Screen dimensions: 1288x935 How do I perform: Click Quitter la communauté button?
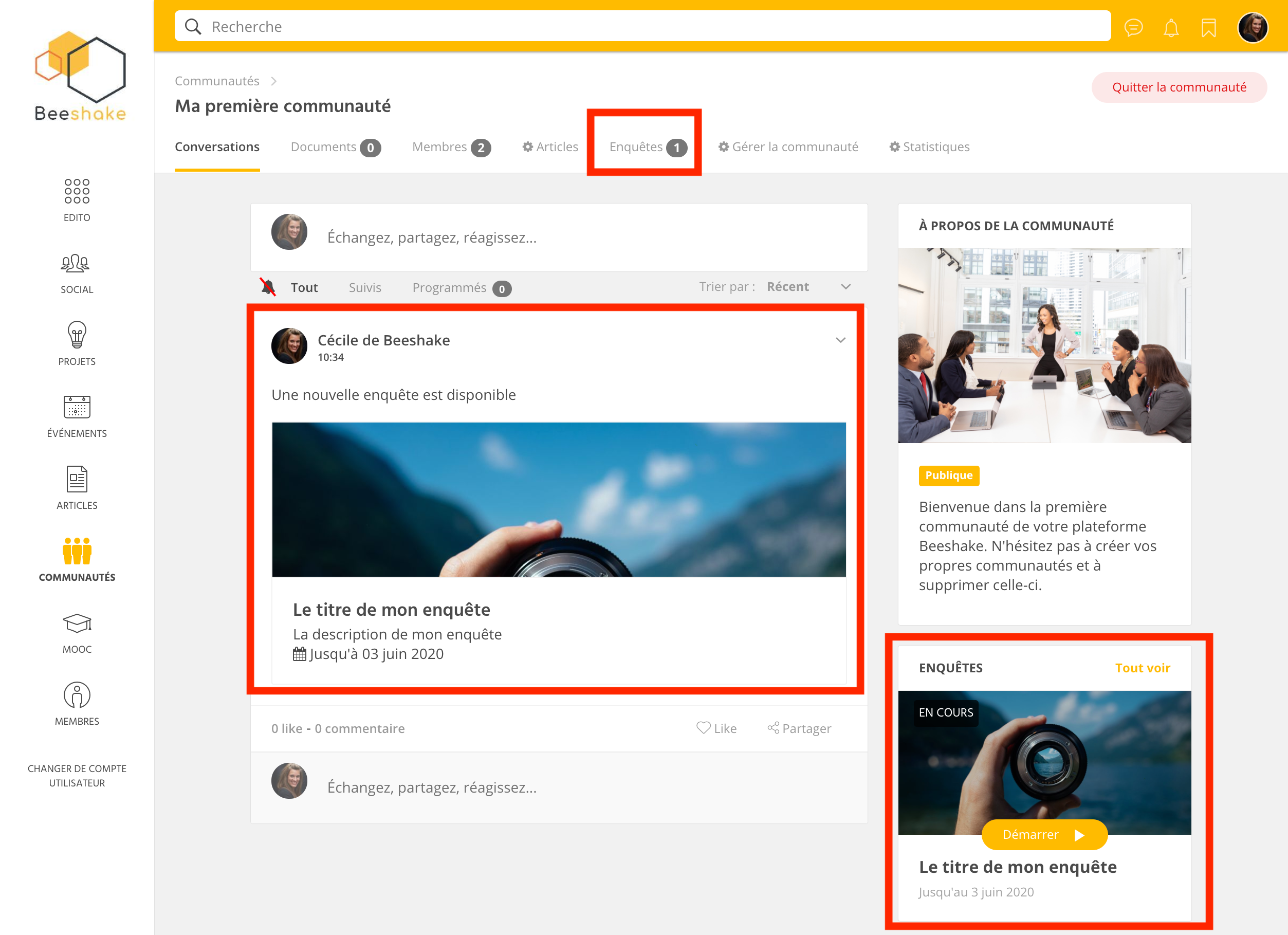(1179, 87)
